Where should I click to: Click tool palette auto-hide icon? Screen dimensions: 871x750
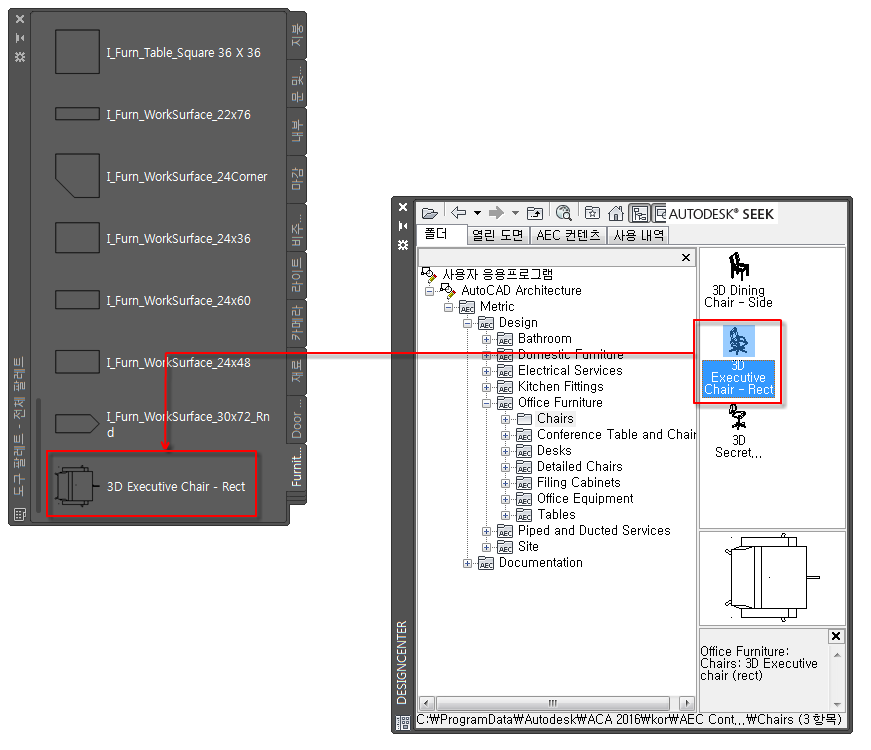click(20, 38)
